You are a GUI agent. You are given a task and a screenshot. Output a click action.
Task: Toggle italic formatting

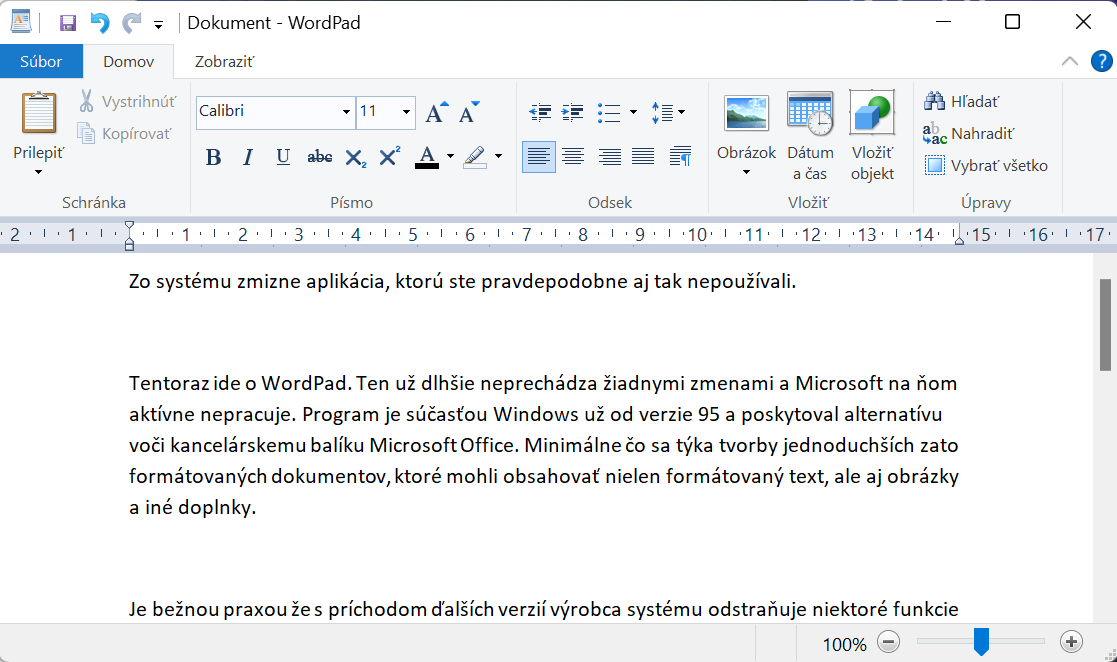248,157
